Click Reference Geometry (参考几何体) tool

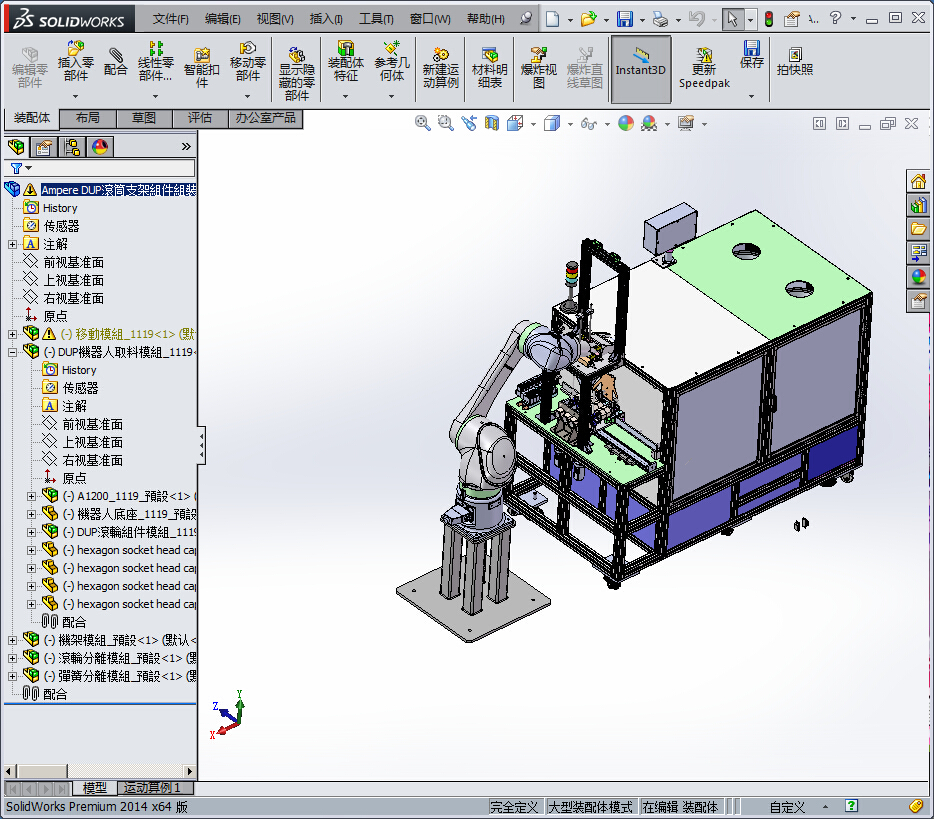pyautogui.click(x=392, y=62)
